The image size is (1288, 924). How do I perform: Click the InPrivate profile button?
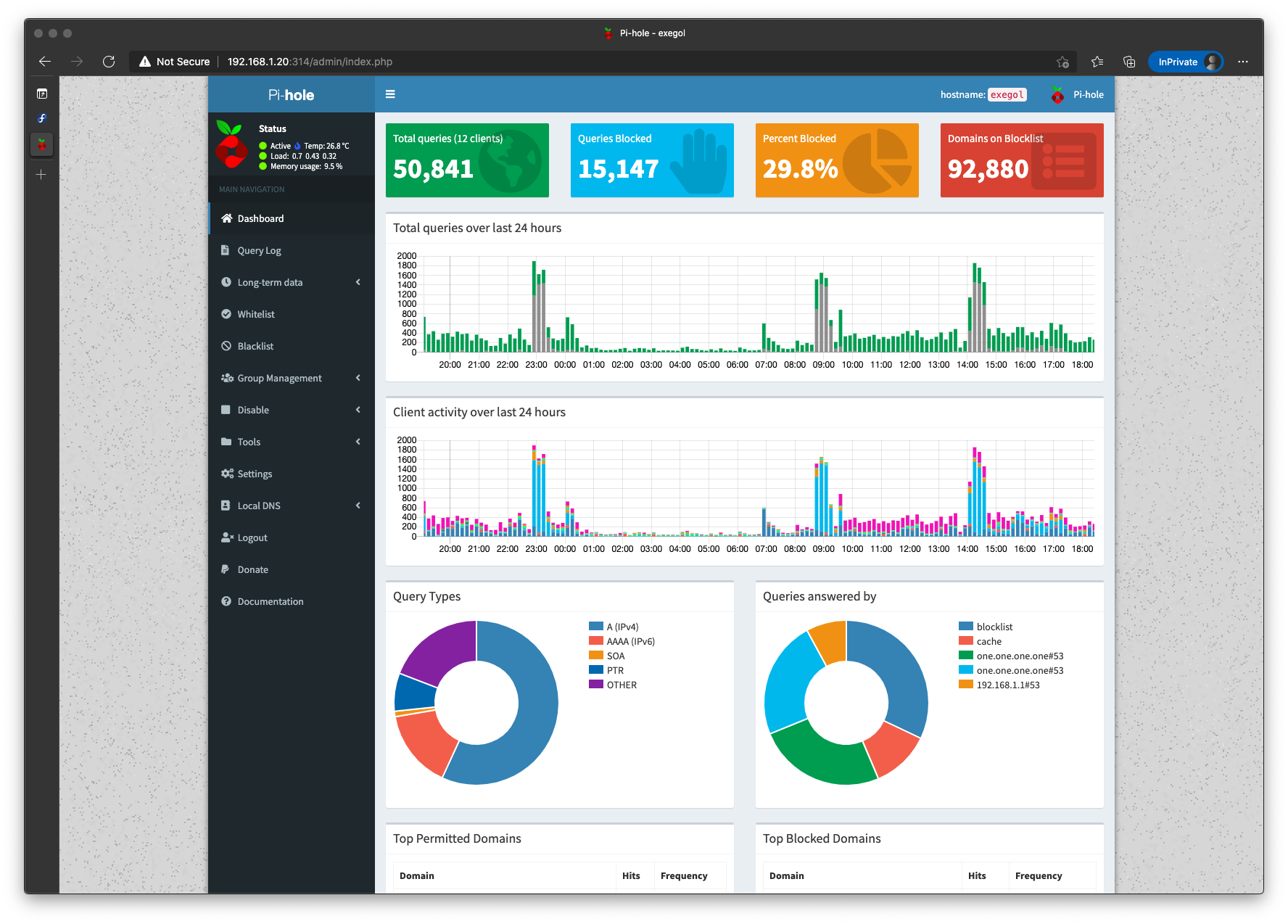(1185, 62)
